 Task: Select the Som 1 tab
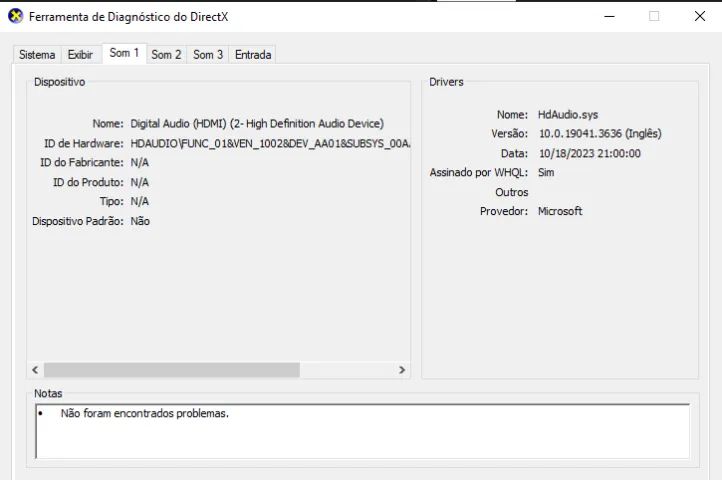124,53
